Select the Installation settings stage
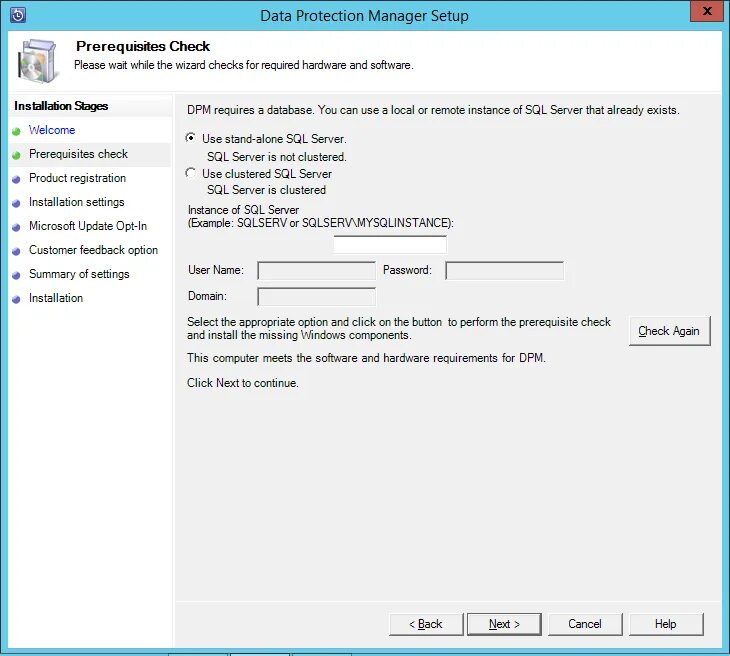 [76, 202]
